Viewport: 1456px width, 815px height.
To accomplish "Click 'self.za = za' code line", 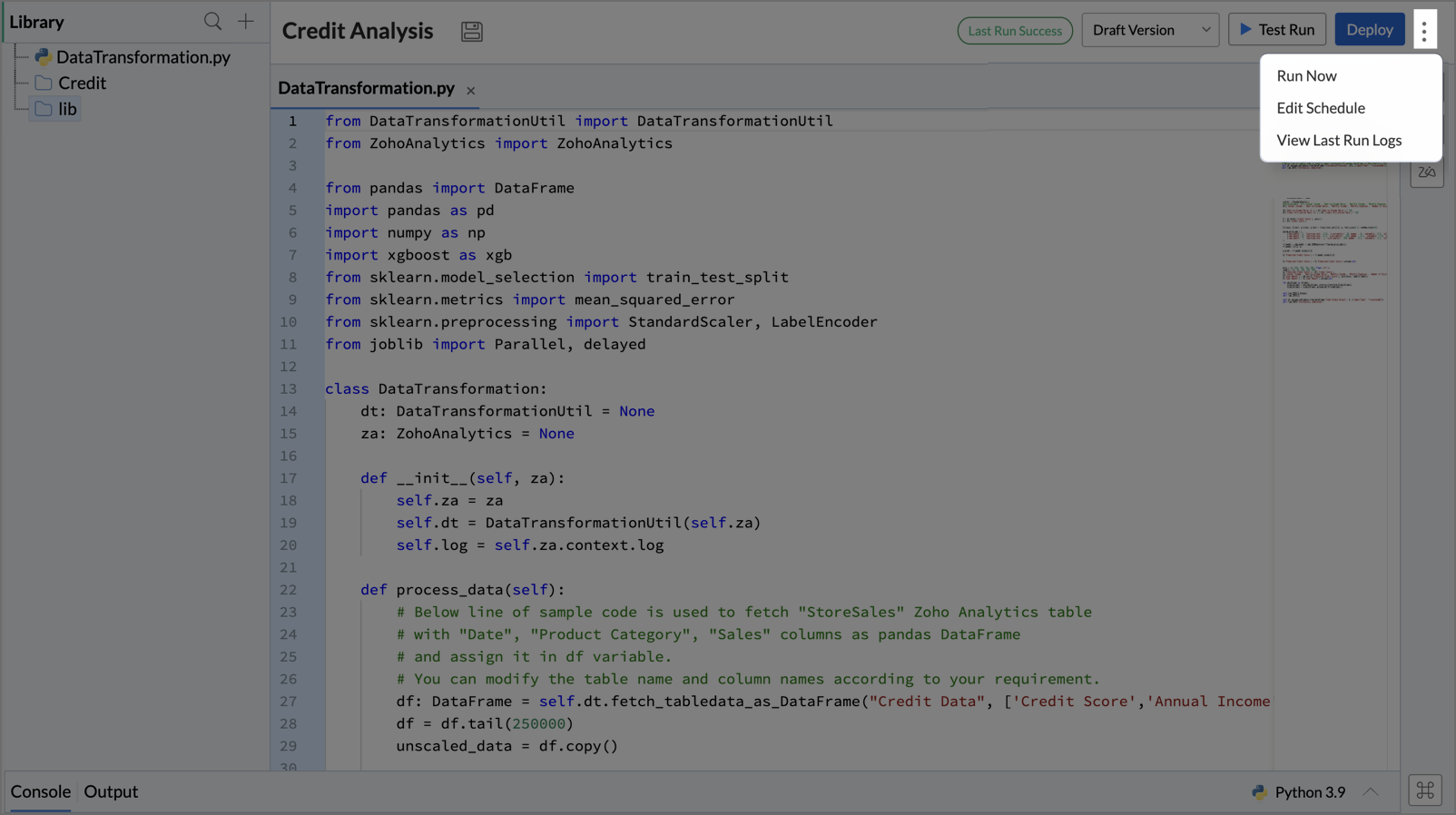I will [x=449, y=501].
